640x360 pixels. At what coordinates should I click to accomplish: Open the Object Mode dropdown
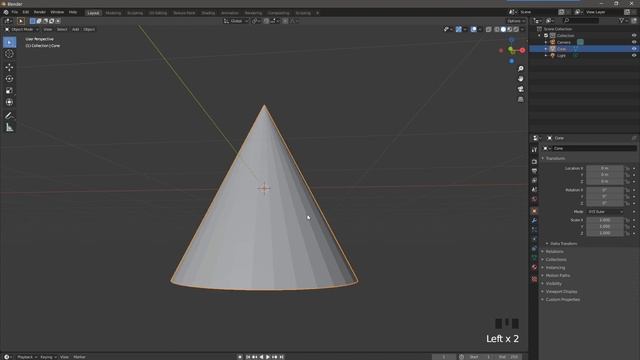coord(22,29)
